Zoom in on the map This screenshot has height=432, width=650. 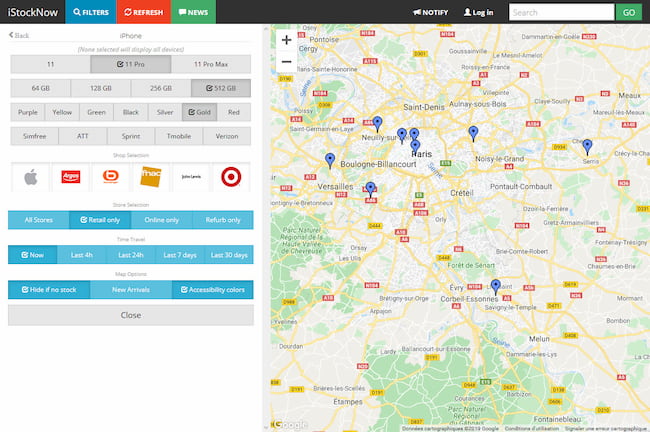[x=286, y=40]
